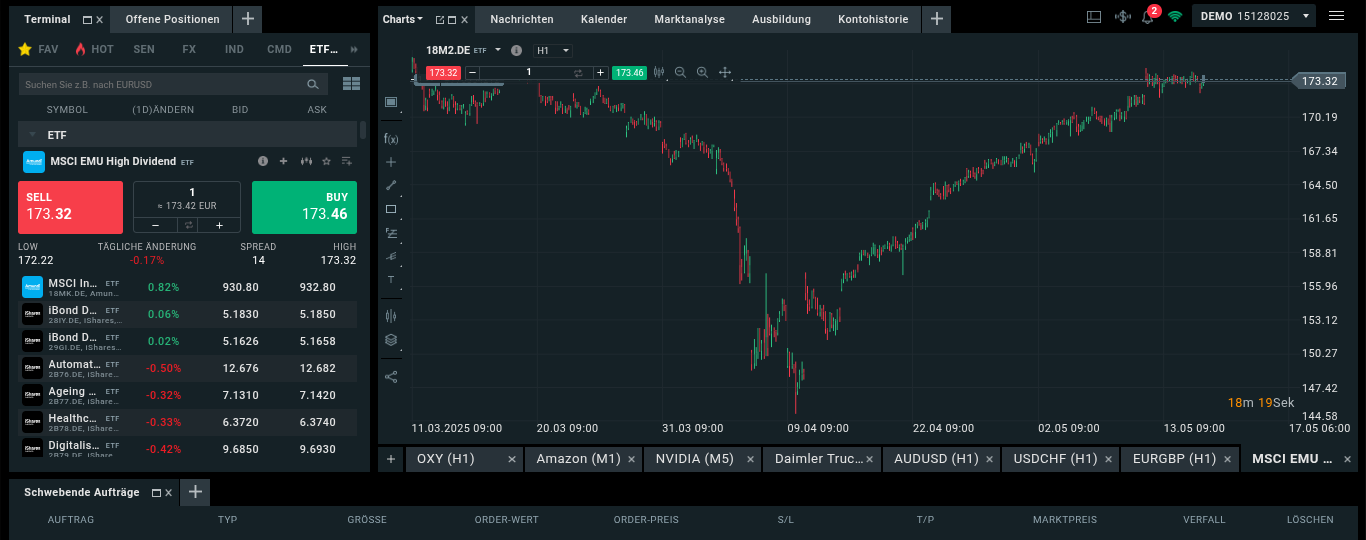Viewport: 1366px width, 540px height.
Task: Open chart instrument info icon
Action: tap(516, 50)
